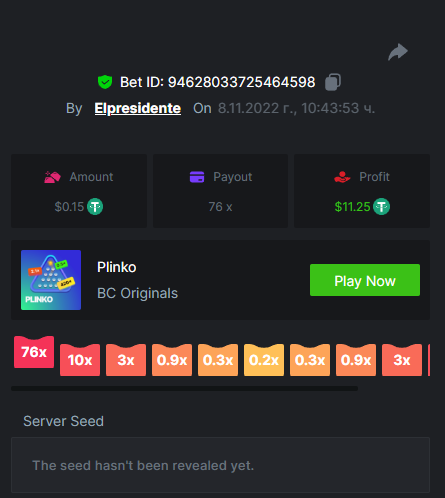Click the first 3x multiplier tile
Viewport: 445px width, 498px height.
[x=126, y=360]
